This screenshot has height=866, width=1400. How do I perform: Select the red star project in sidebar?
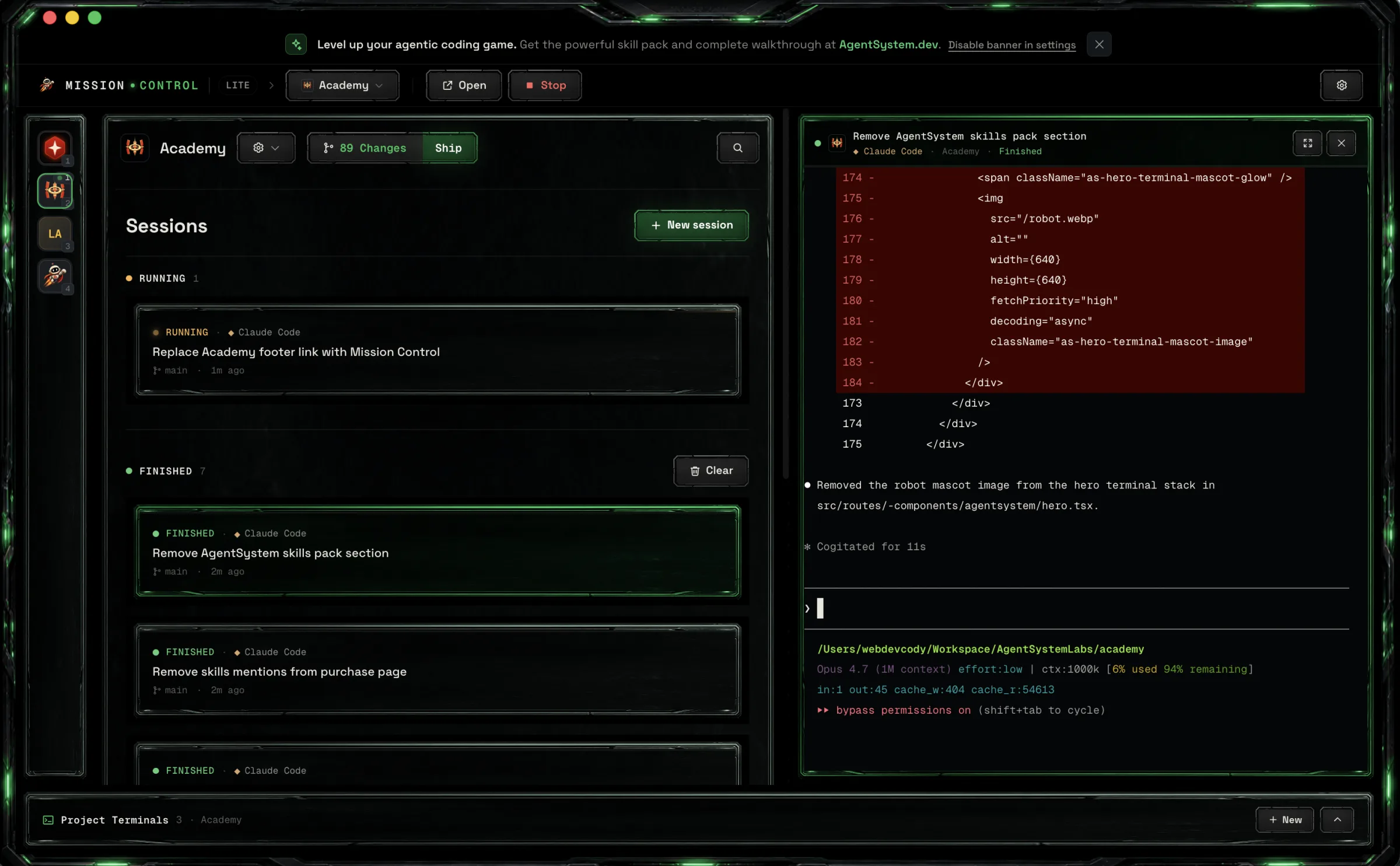55,148
